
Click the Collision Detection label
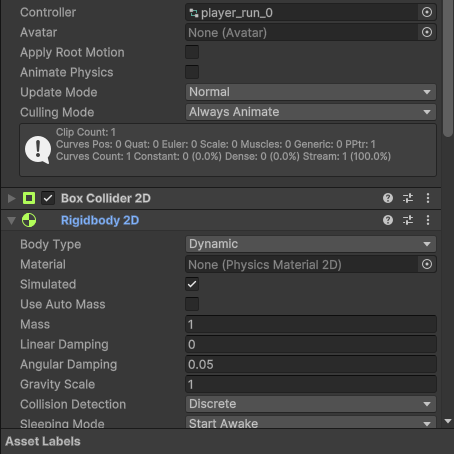[73, 404]
